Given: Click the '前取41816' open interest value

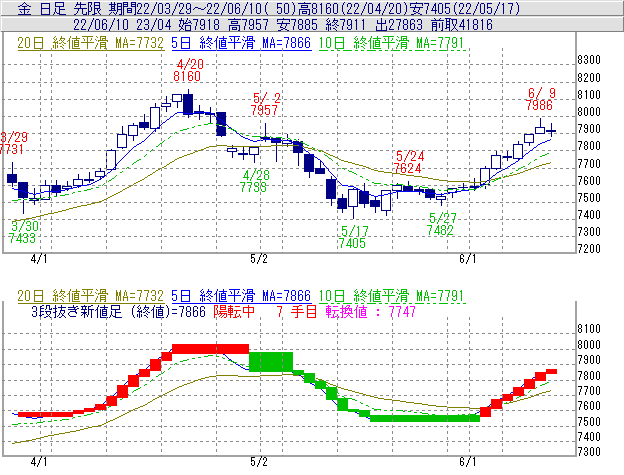Looking at the screenshot, I should tap(462, 25).
